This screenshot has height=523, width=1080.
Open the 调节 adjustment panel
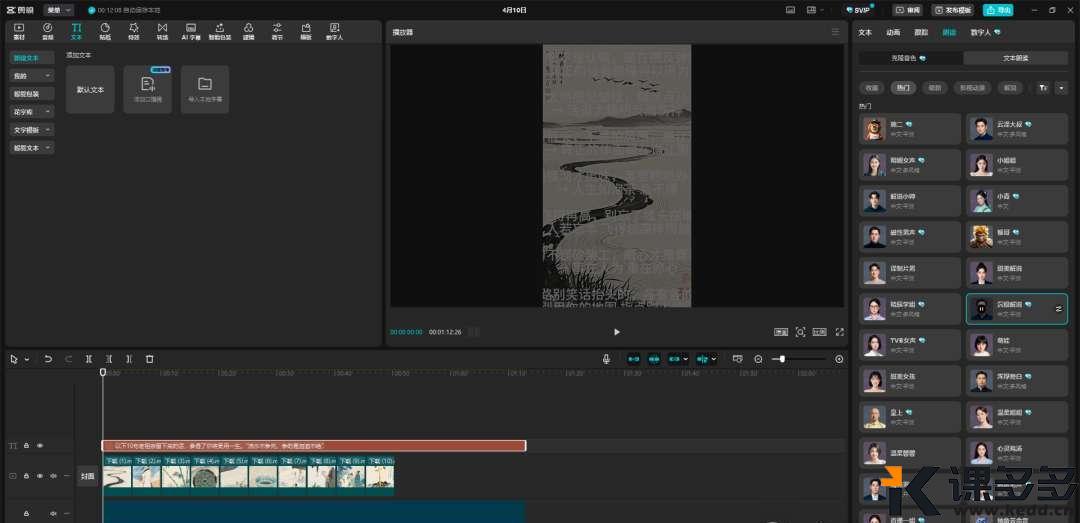277,31
